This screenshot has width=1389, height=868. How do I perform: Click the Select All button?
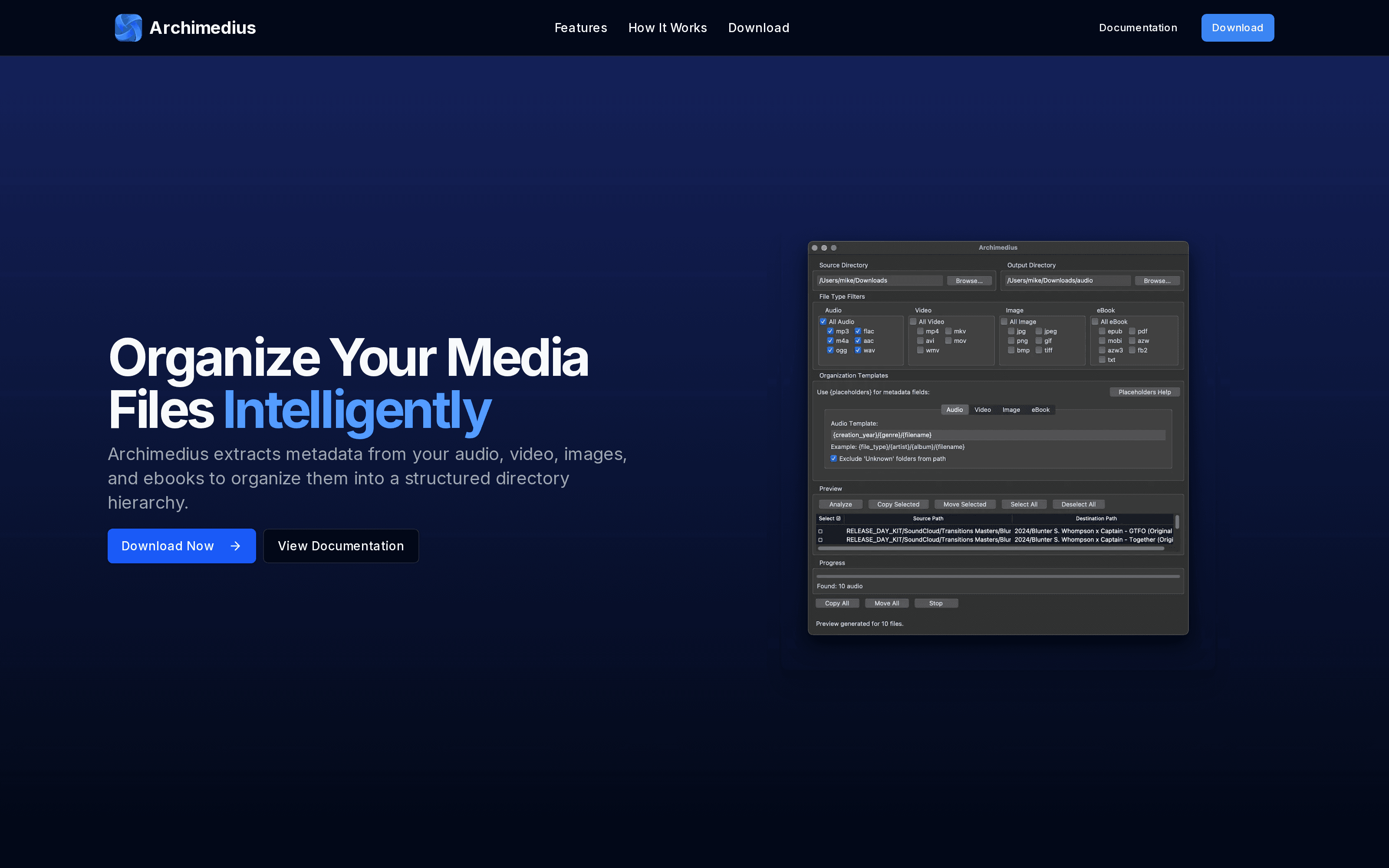coord(1024,504)
